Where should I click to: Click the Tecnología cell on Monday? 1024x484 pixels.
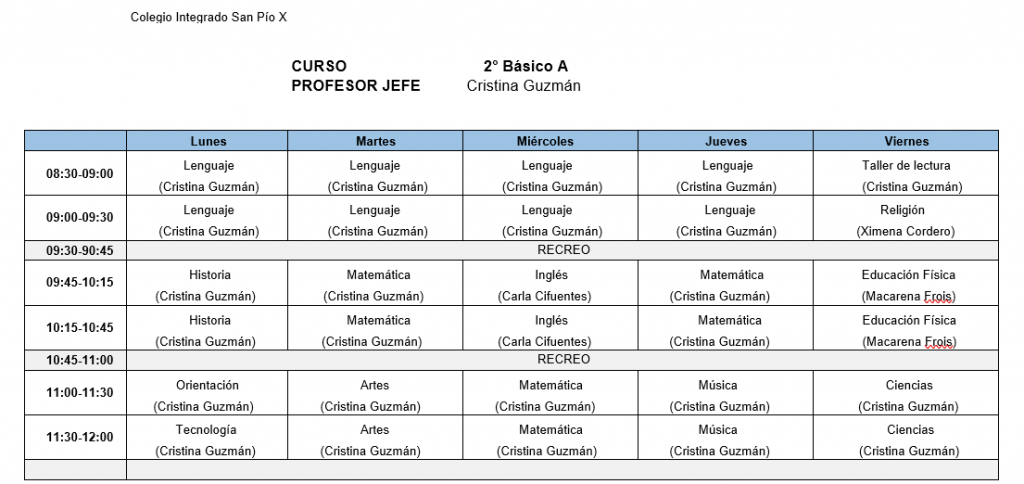coord(207,438)
